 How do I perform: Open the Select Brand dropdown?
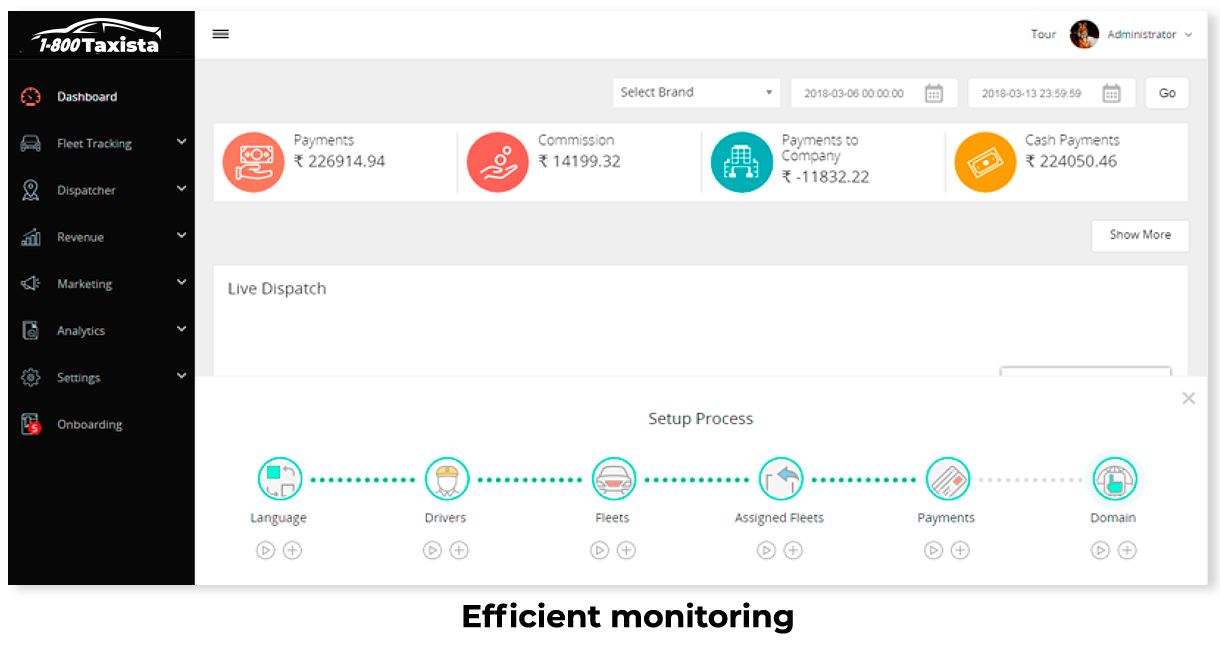click(x=697, y=92)
